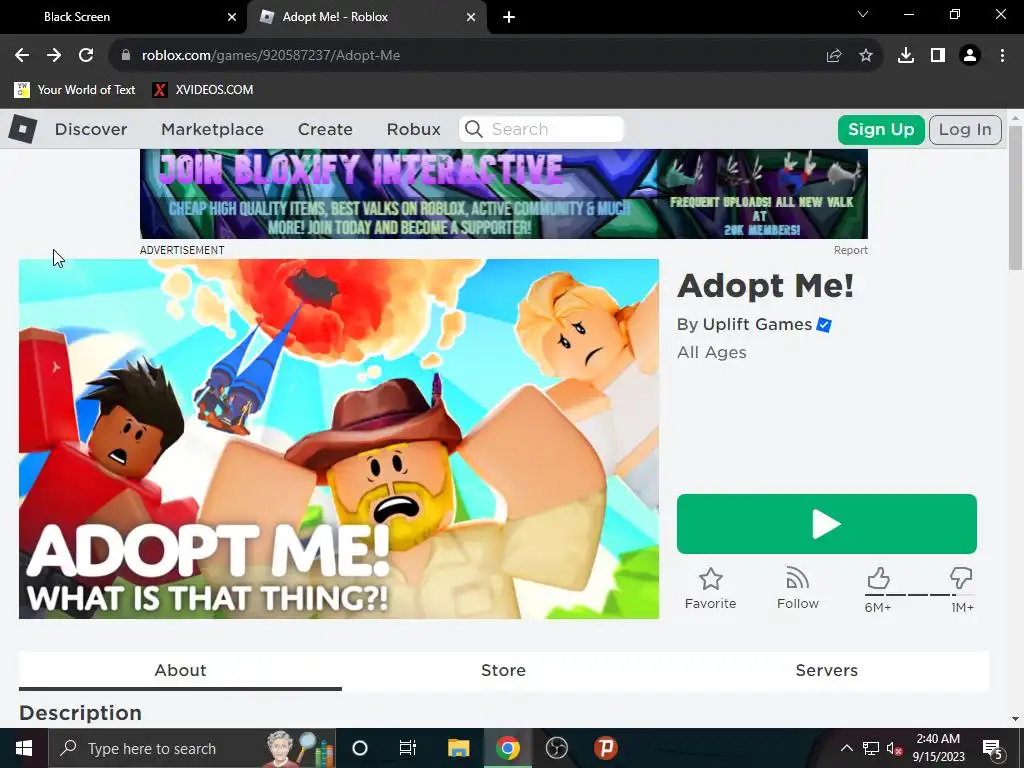The image size is (1024, 768).
Task: Click the verified badge next to Uplift Games
Action: pos(824,325)
